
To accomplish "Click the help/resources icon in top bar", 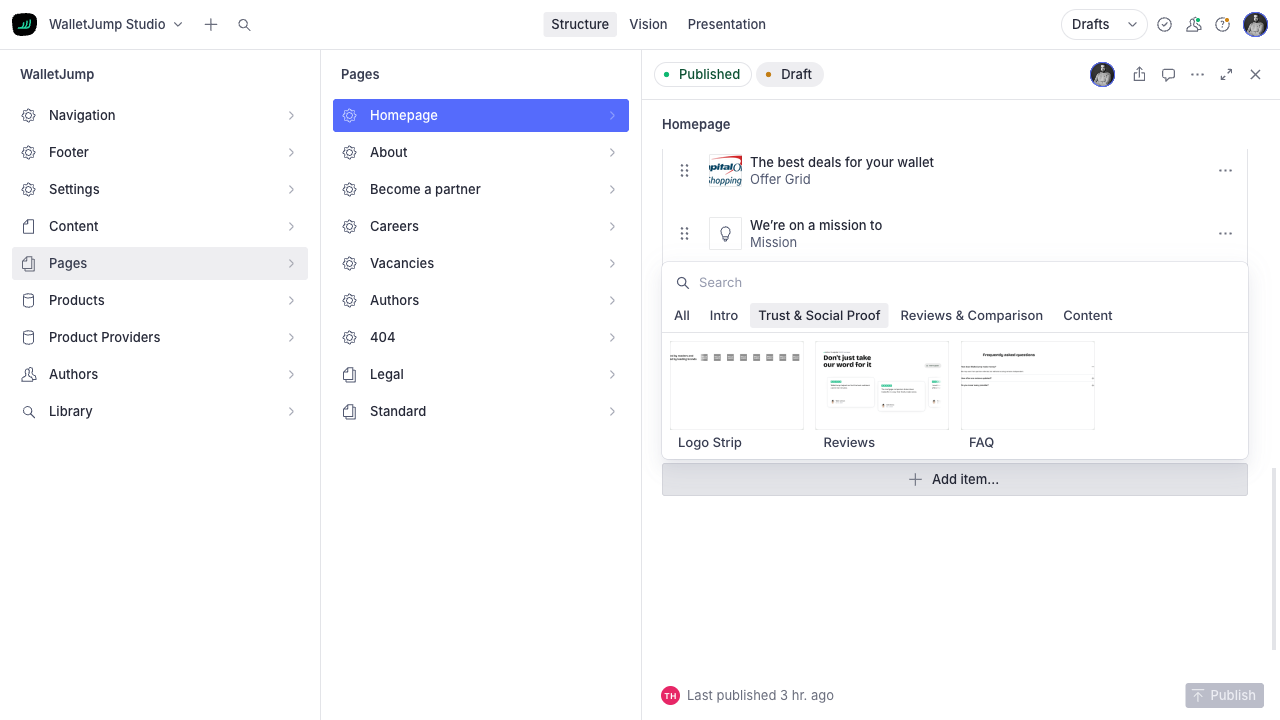I will click(x=1222, y=24).
